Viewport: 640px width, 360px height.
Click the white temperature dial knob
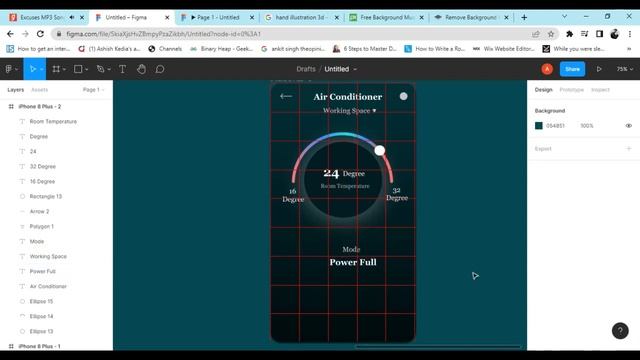[380, 150]
